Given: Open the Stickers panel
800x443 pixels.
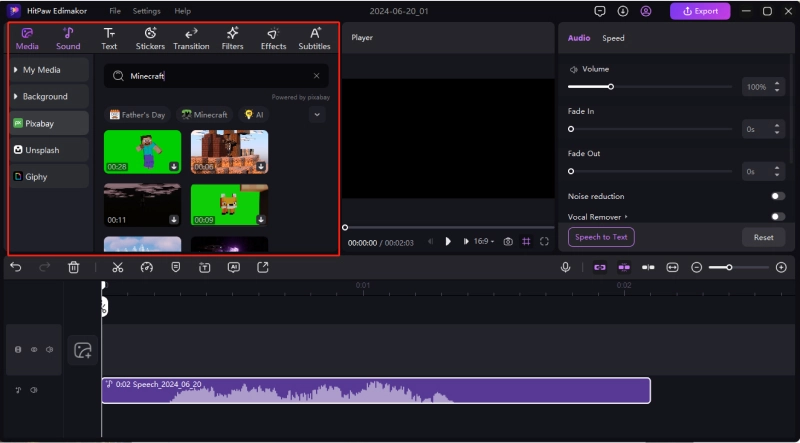Looking at the screenshot, I should [x=150, y=38].
